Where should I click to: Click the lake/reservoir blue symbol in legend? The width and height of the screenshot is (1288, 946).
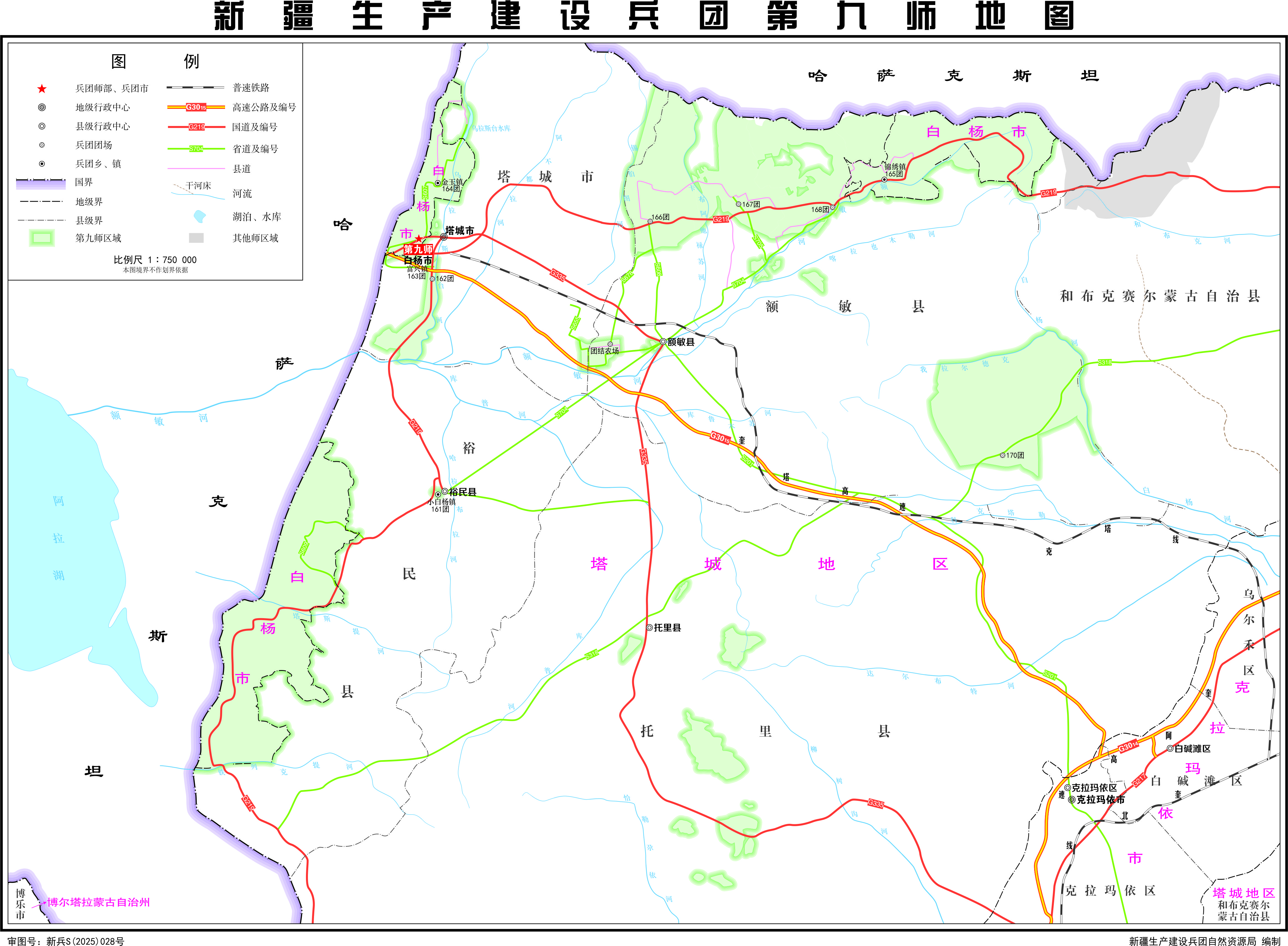(199, 217)
